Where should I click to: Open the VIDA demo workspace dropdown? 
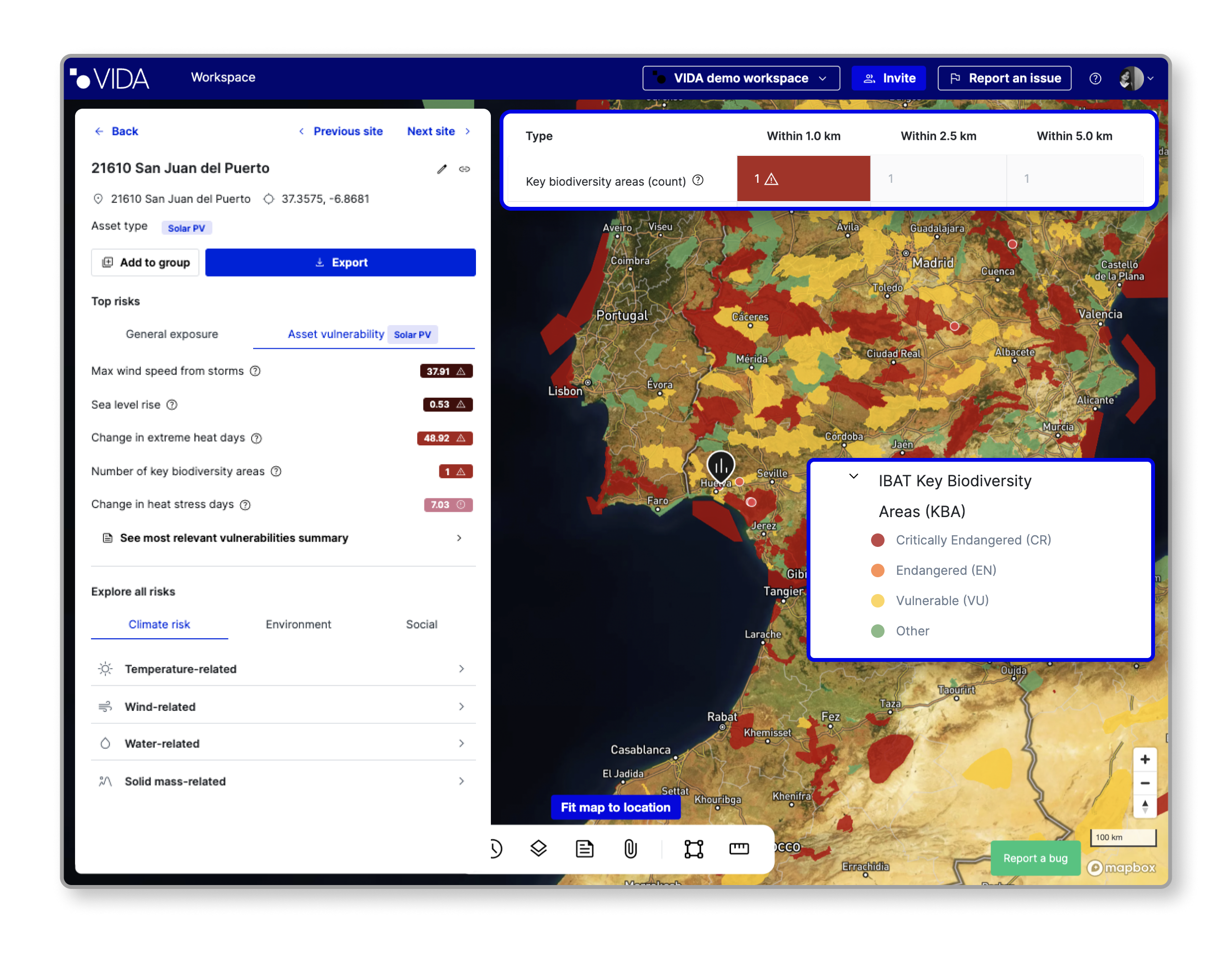pos(741,78)
